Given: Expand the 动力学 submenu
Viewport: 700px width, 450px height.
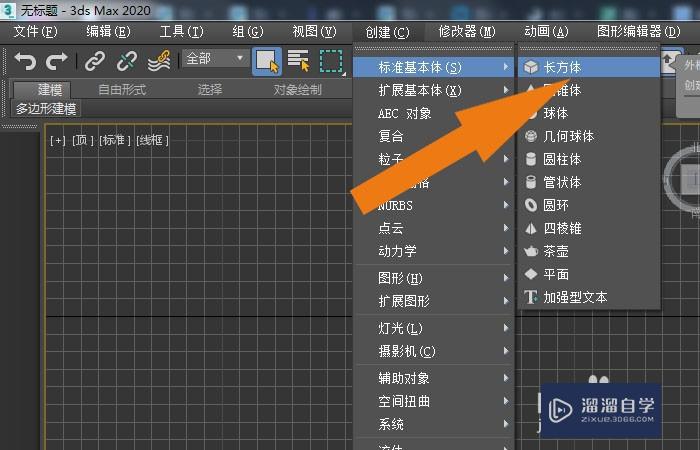Looking at the screenshot, I should pyautogui.click(x=434, y=251).
